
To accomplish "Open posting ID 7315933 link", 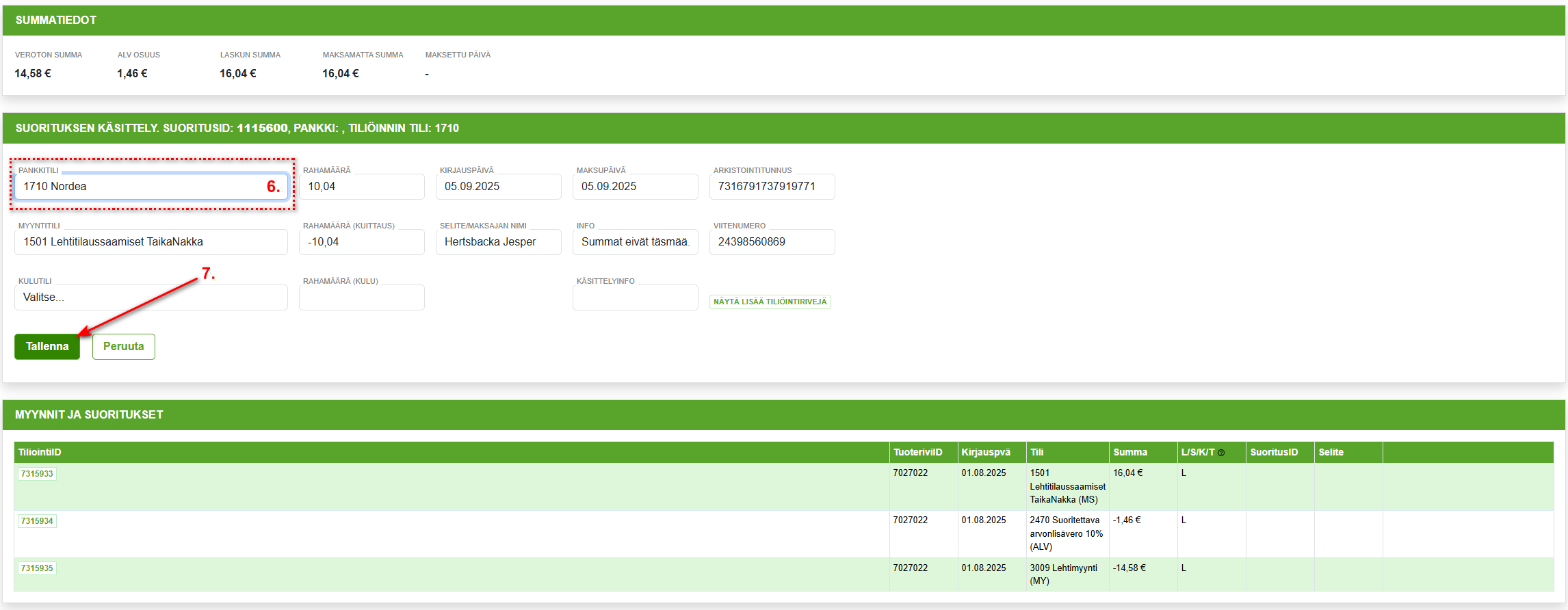I will point(37,474).
